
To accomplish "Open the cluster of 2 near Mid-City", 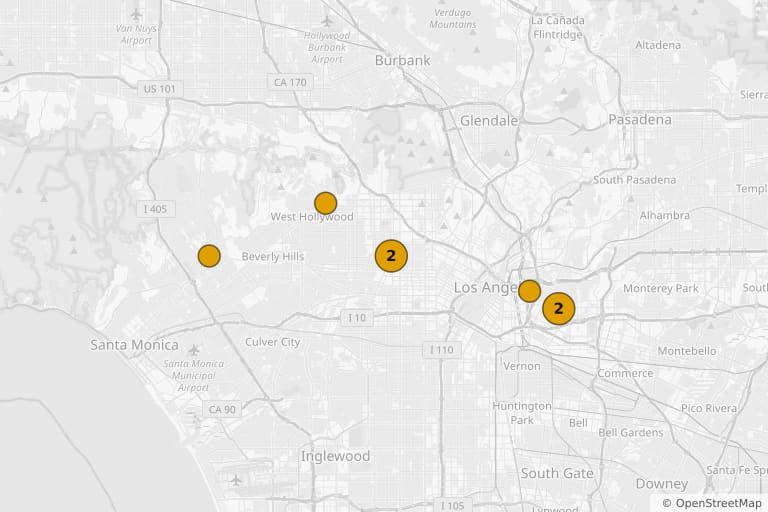I will [391, 256].
